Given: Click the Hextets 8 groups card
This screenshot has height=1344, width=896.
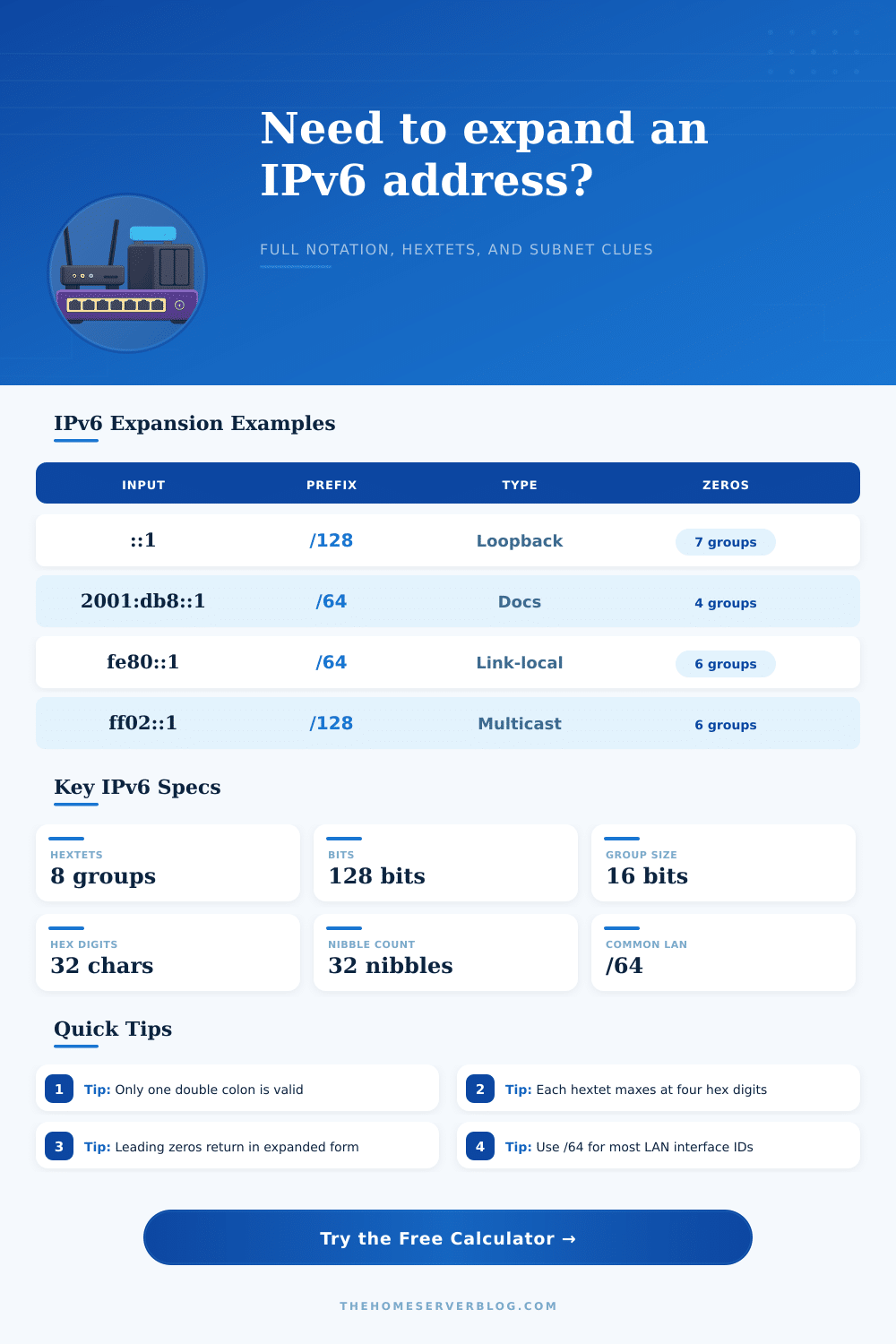Looking at the screenshot, I should pyautogui.click(x=168, y=863).
